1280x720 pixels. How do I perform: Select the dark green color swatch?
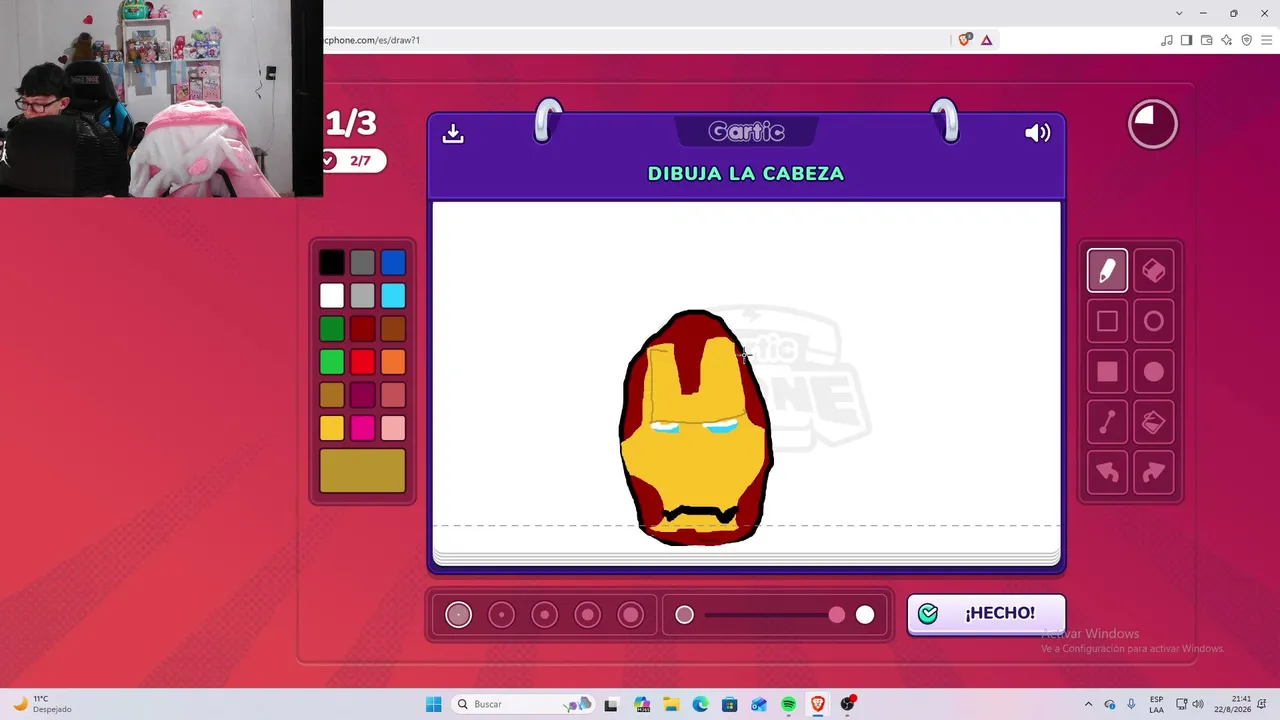[x=332, y=328]
